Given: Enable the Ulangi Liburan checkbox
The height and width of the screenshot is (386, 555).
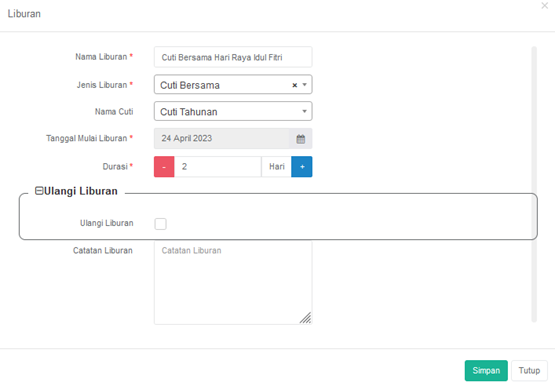Looking at the screenshot, I should tap(160, 224).
